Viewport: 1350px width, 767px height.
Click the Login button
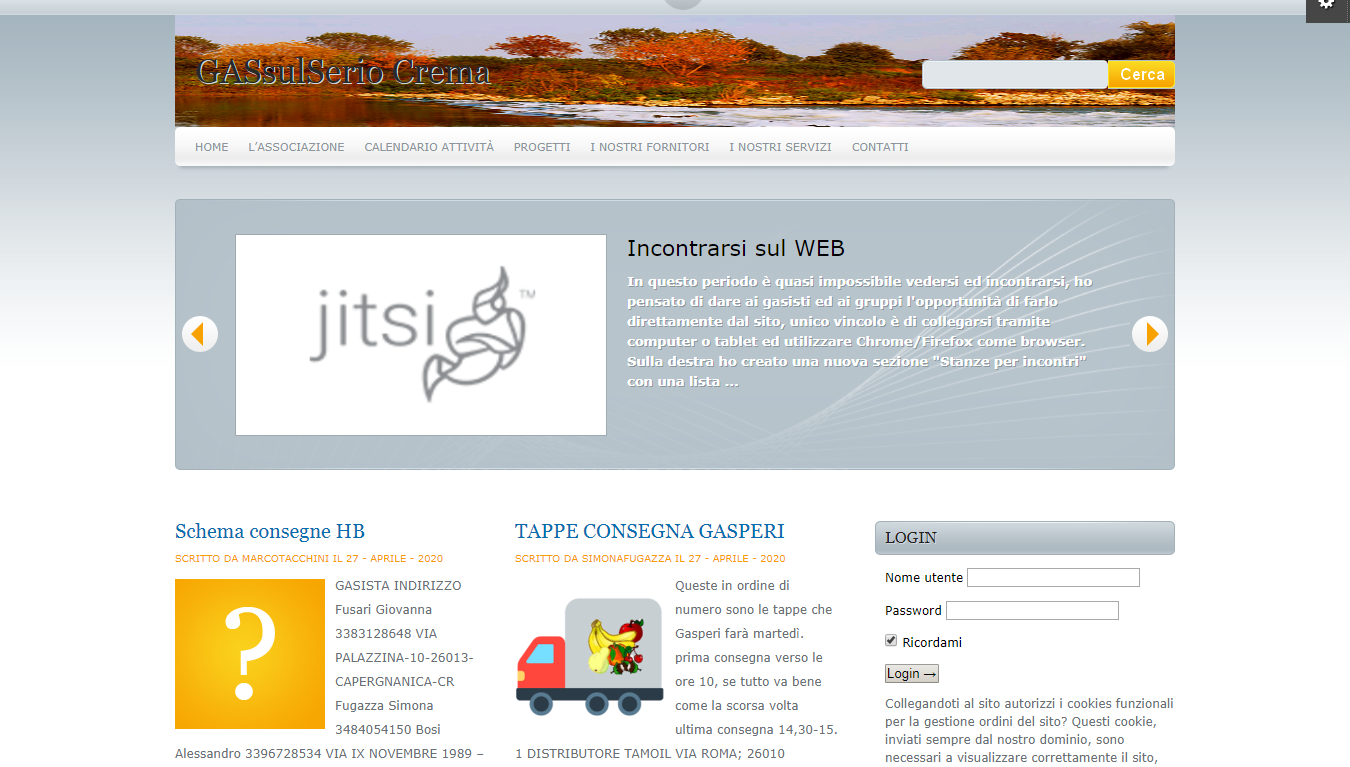pos(912,674)
